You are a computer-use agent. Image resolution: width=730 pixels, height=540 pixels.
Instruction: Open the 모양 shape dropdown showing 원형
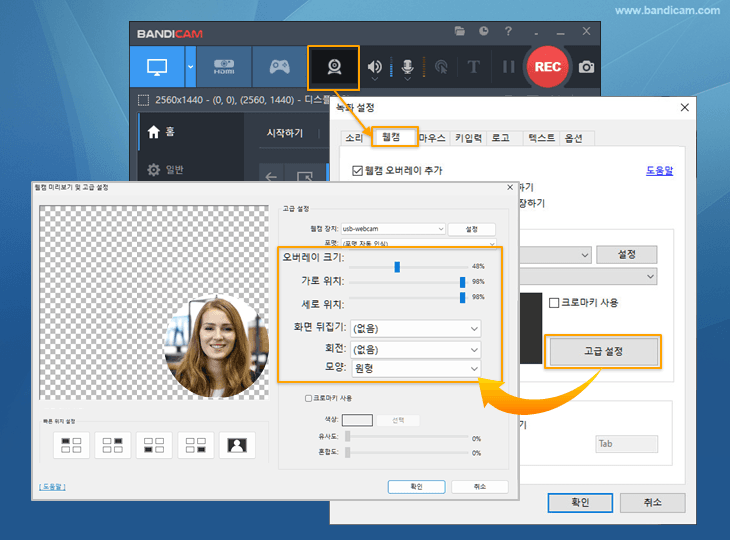click(414, 369)
